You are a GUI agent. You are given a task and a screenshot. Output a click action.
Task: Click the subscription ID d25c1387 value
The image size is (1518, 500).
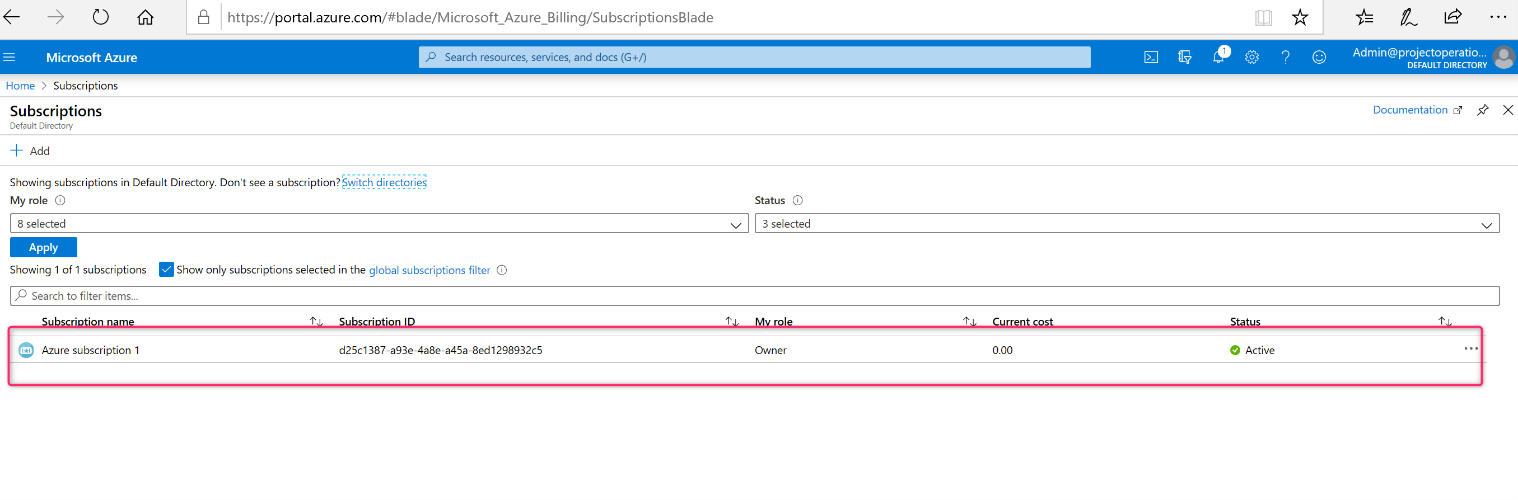[x=441, y=350]
